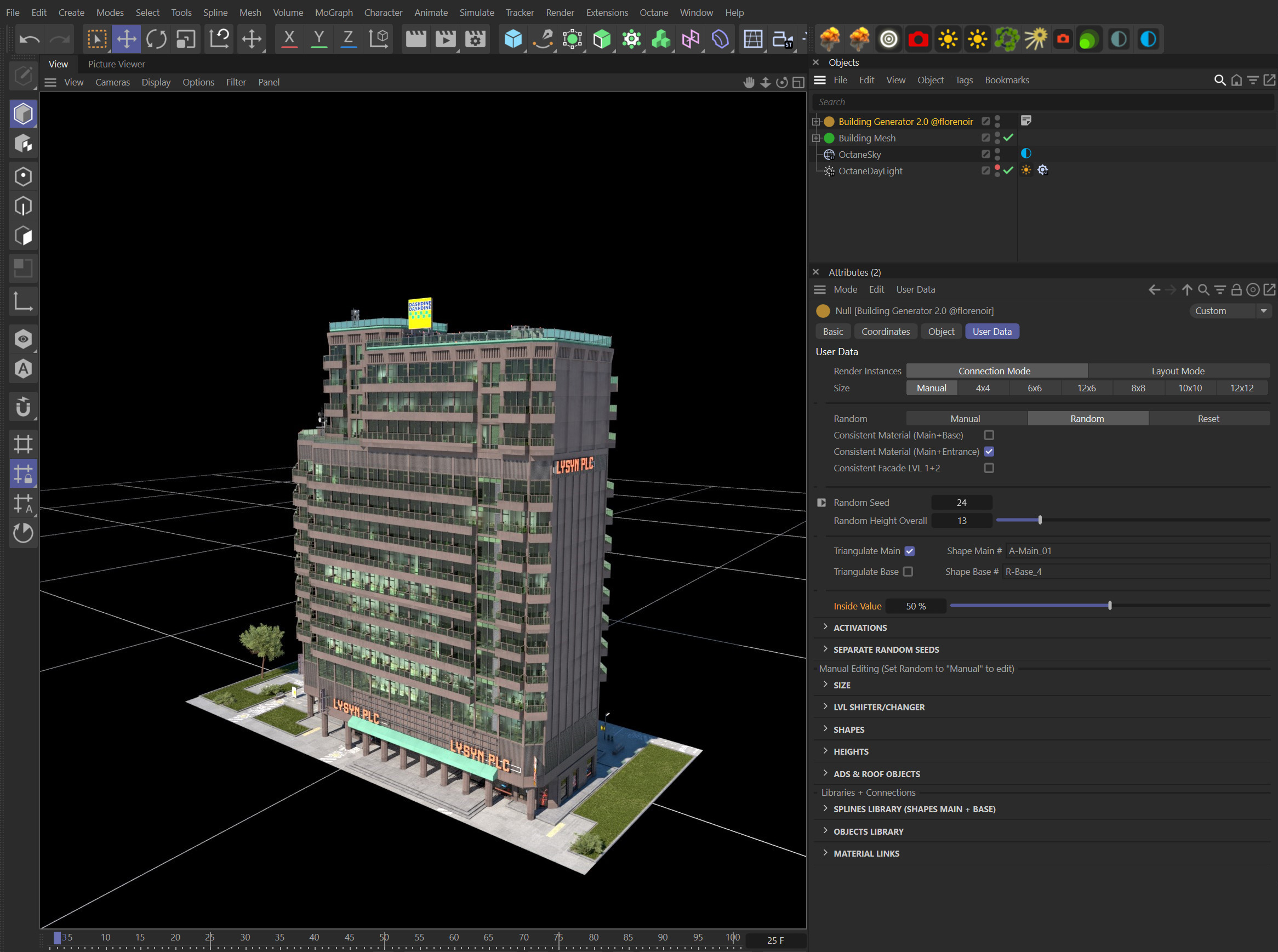Uncheck Triangulate Main
Screen dimensions: 1278x952
[x=909, y=551]
